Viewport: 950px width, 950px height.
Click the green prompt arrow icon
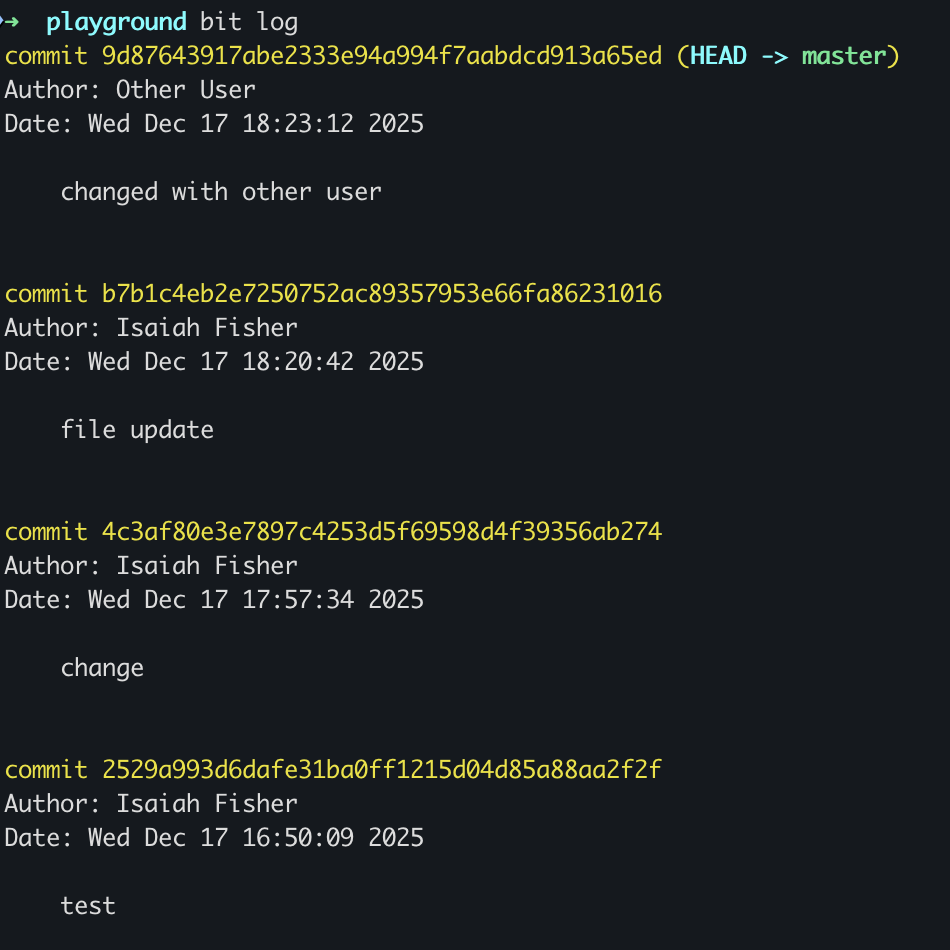tap(10, 21)
